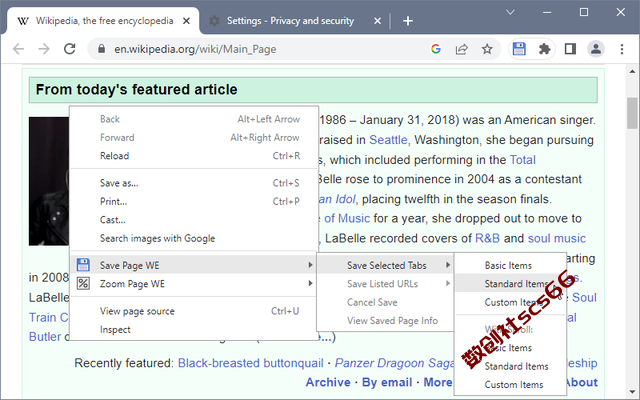Open the user profile avatar icon

pos(596,49)
